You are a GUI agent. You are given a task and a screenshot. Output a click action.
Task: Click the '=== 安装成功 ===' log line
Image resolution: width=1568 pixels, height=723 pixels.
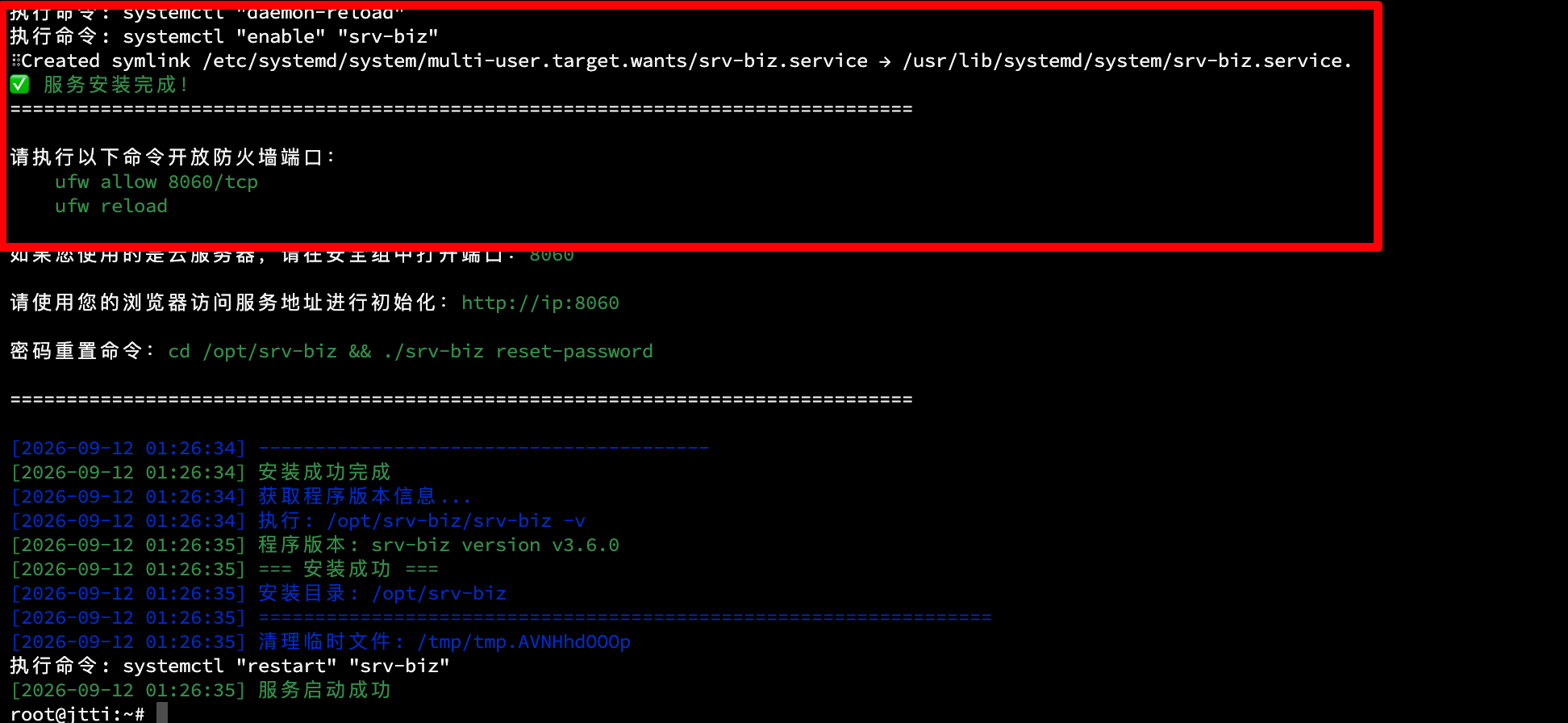pyautogui.click(x=224, y=569)
